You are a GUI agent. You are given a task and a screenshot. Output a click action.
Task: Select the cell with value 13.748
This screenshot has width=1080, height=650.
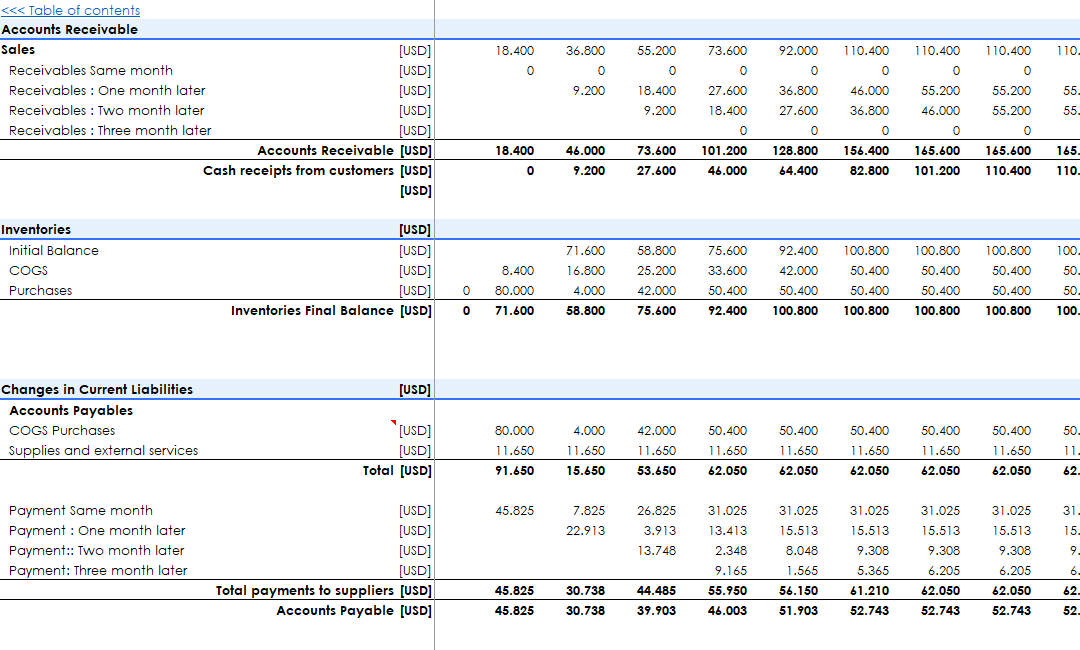pos(656,550)
